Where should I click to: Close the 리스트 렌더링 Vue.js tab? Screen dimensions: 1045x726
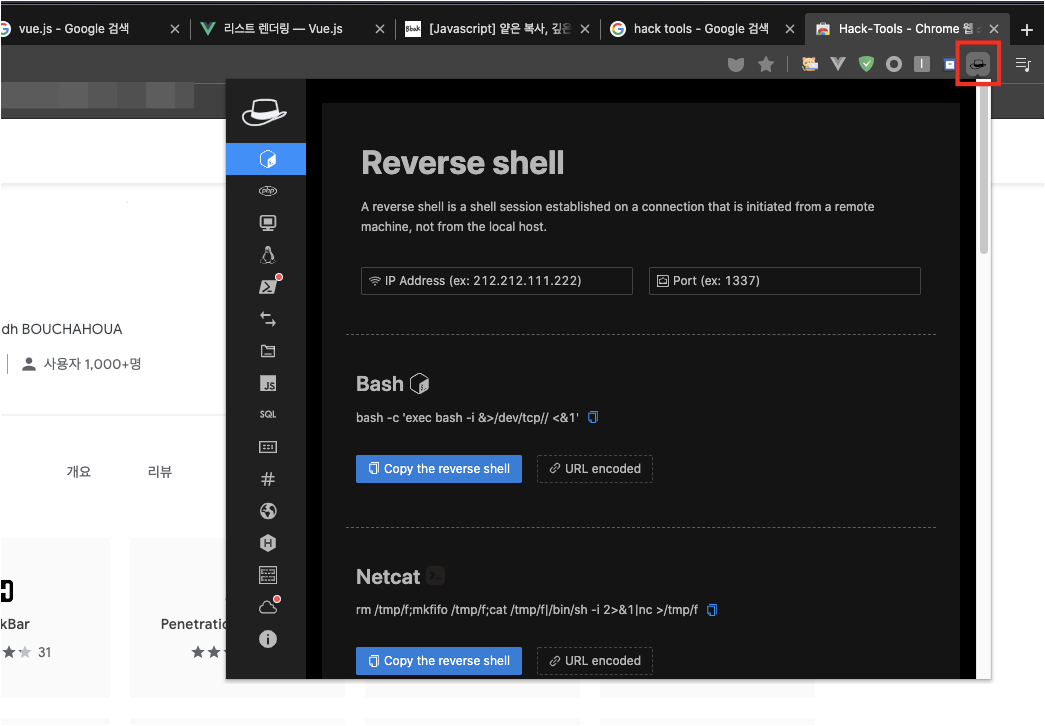click(x=380, y=29)
